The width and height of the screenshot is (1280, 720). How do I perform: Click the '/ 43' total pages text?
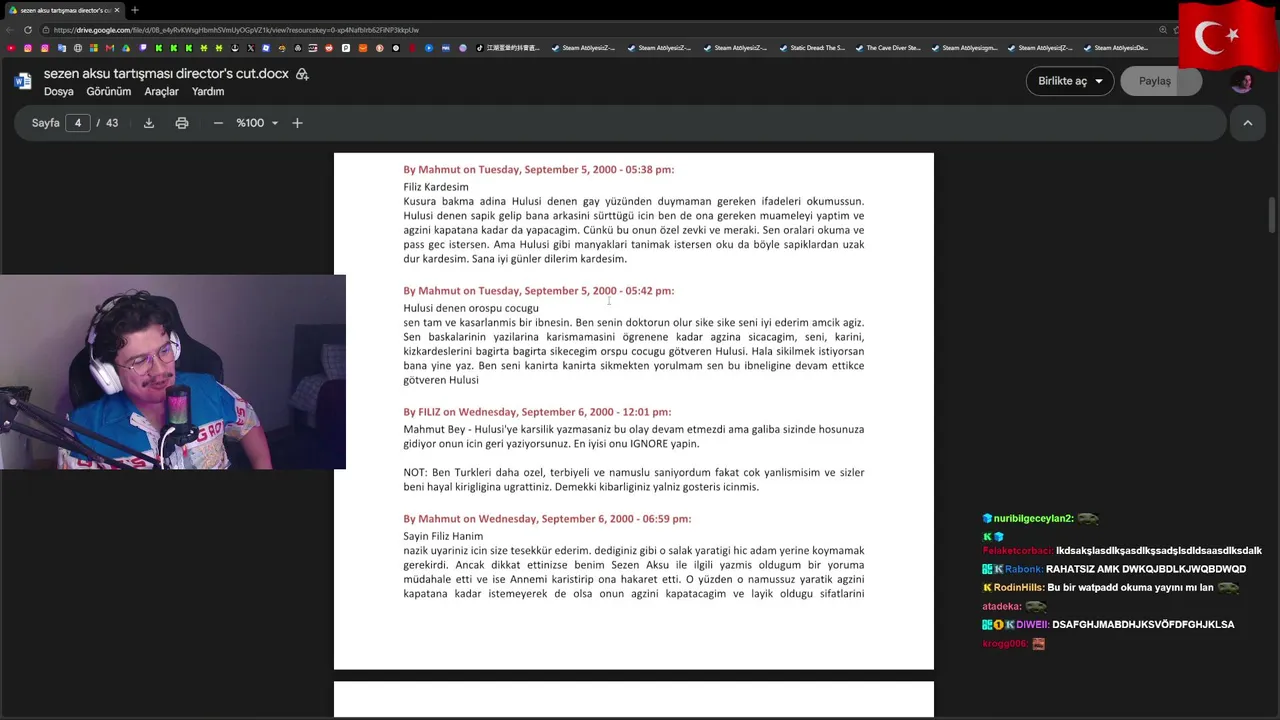click(x=107, y=123)
